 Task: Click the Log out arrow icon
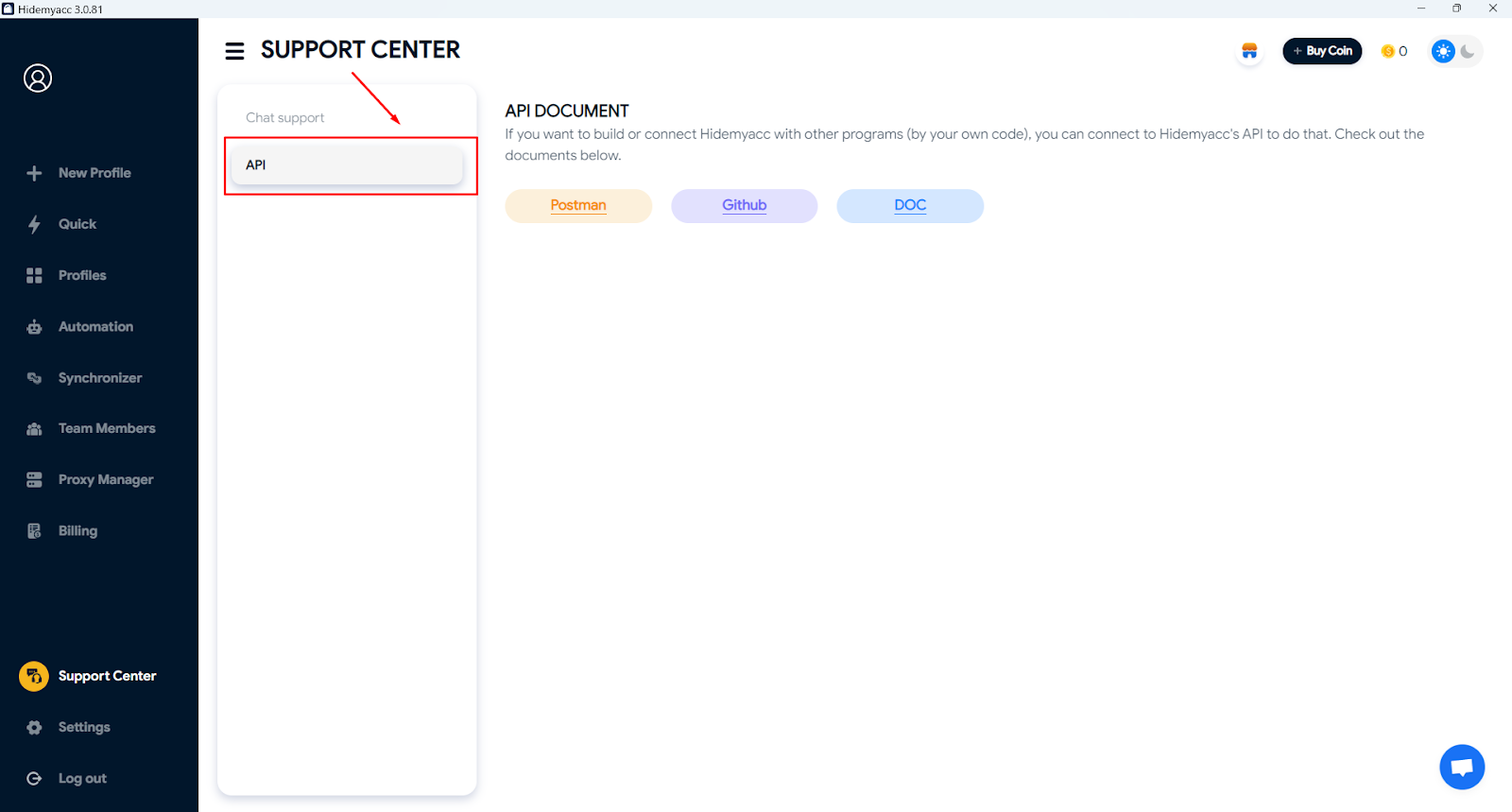point(34,779)
